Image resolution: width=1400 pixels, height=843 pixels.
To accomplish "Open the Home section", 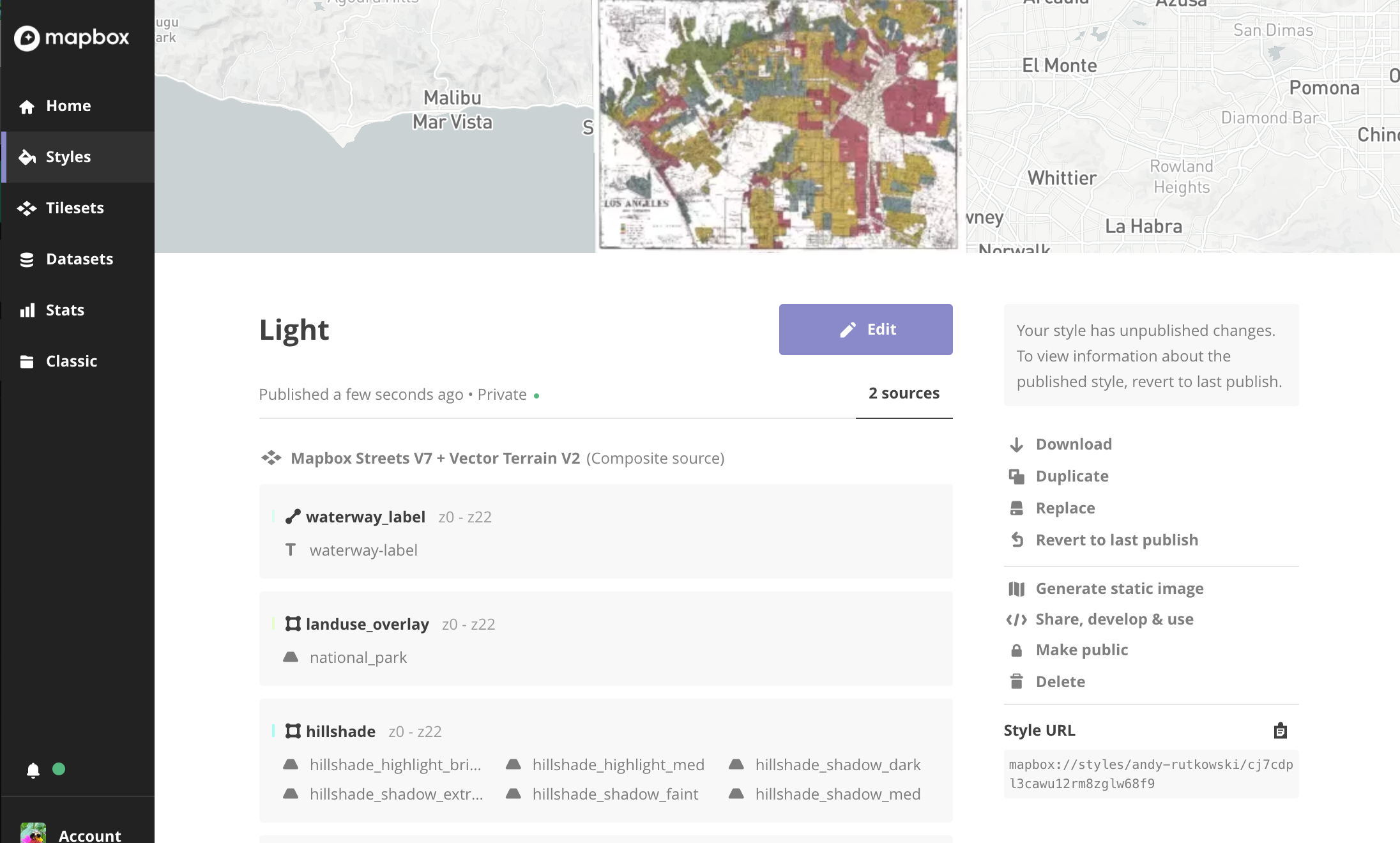I will [68, 106].
